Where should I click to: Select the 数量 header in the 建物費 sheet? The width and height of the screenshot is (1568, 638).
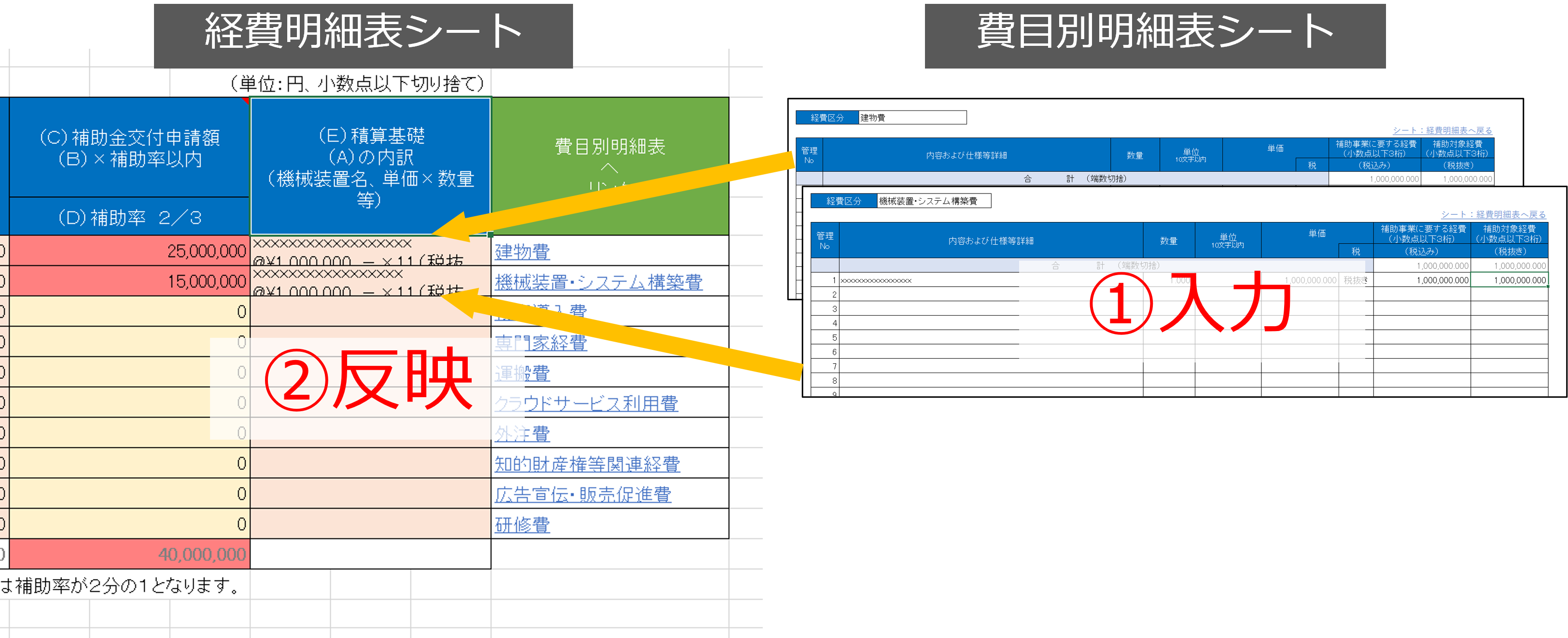point(1134,155)
